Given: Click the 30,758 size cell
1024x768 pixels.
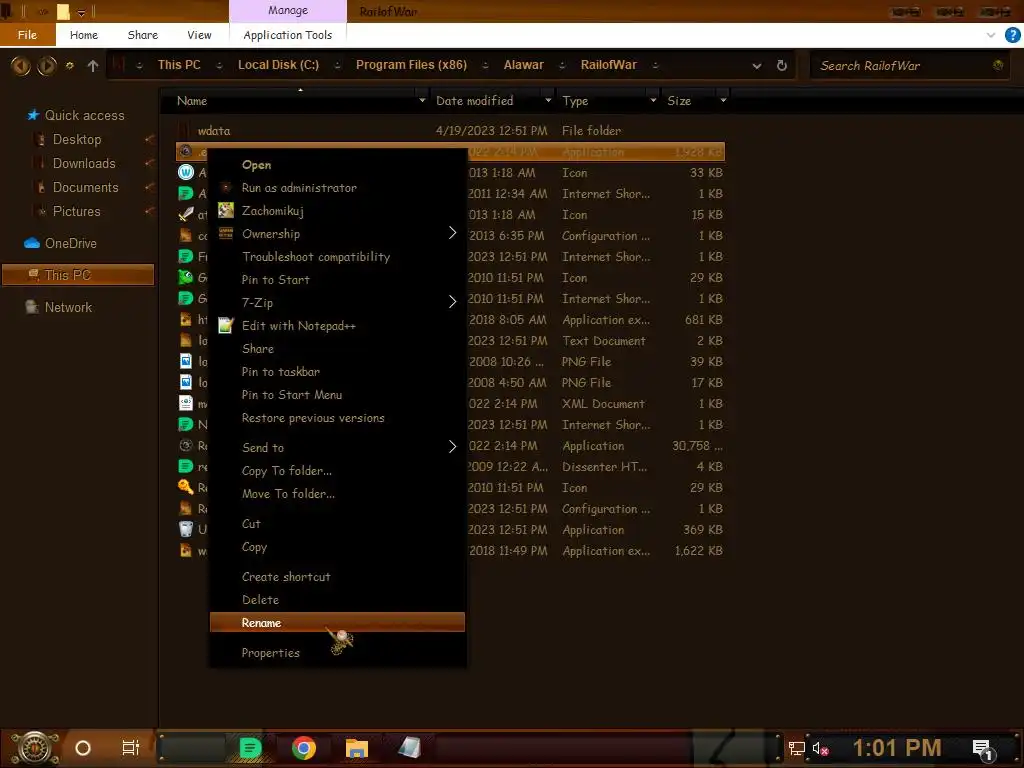Looking at the screenshot, I should coord(697,445).
